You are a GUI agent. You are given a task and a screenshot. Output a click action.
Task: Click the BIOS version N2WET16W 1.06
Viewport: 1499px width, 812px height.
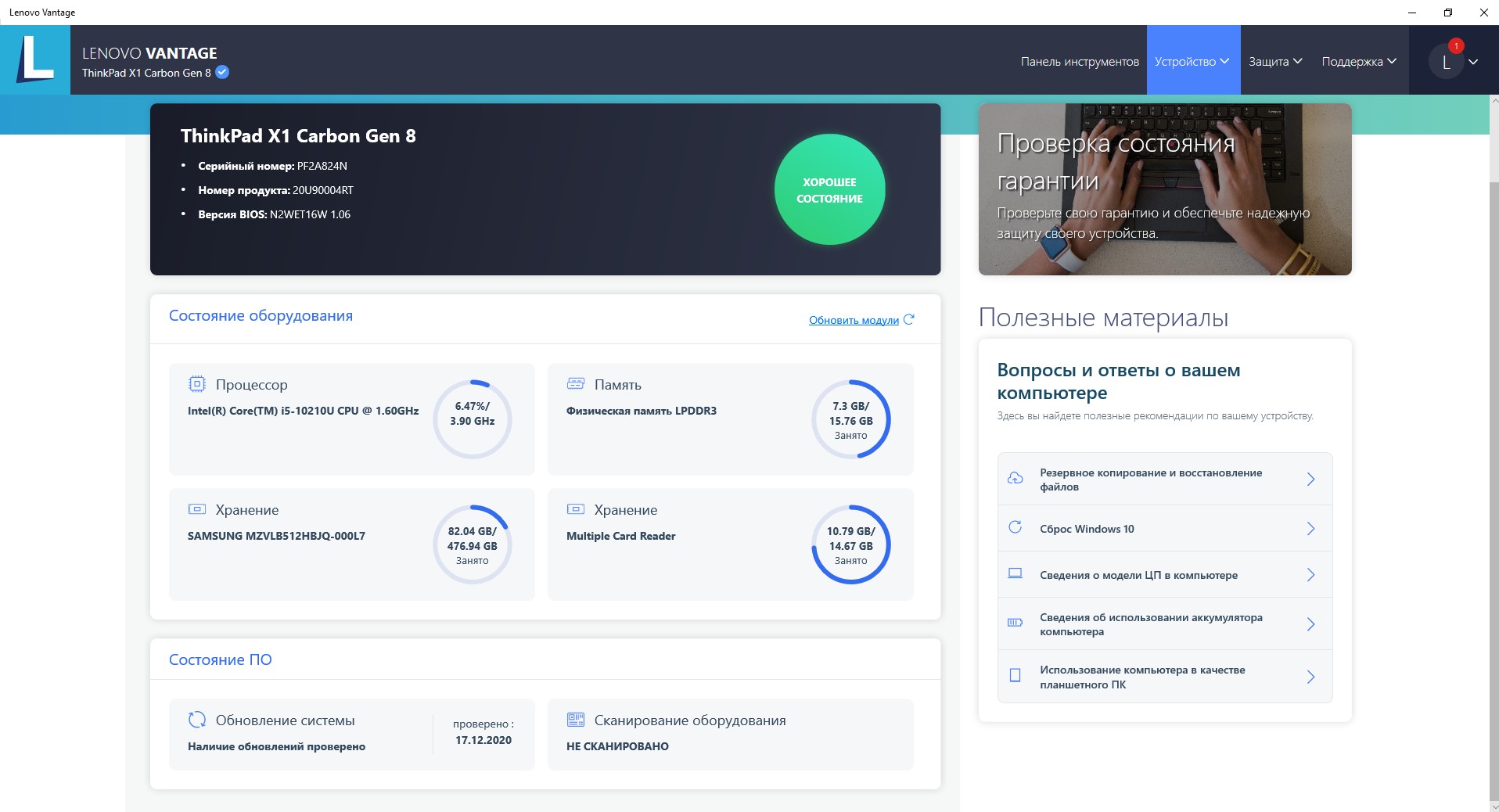pos(310,214)
